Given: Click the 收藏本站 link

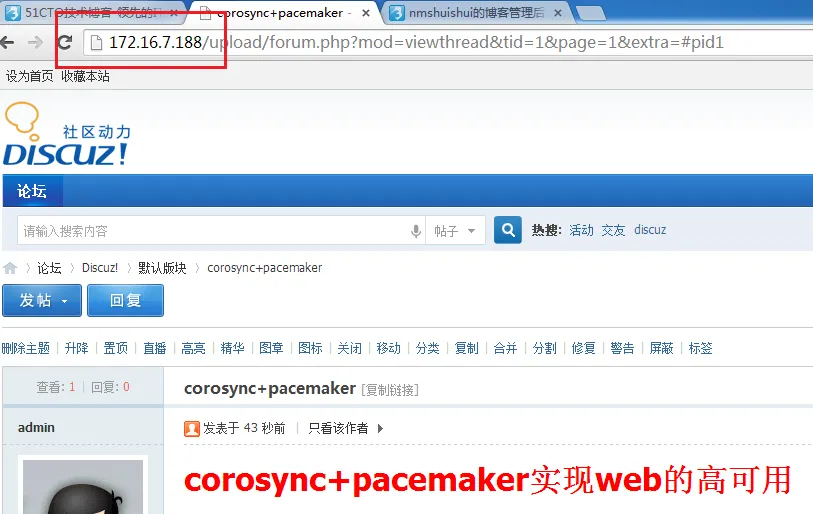Looking at the screenshot, I should [x=86, y=76].
